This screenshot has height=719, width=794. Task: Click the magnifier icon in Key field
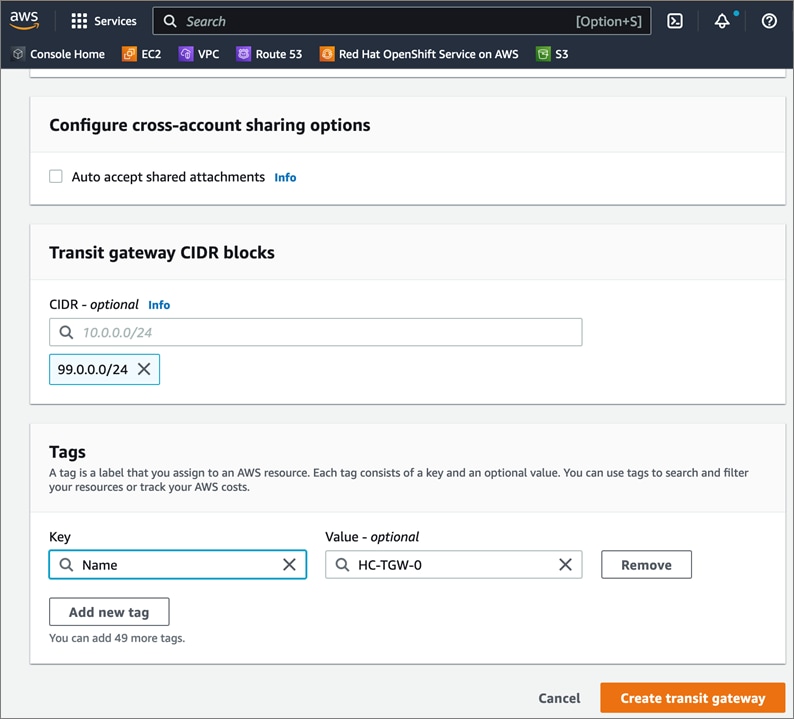(66, 565)
